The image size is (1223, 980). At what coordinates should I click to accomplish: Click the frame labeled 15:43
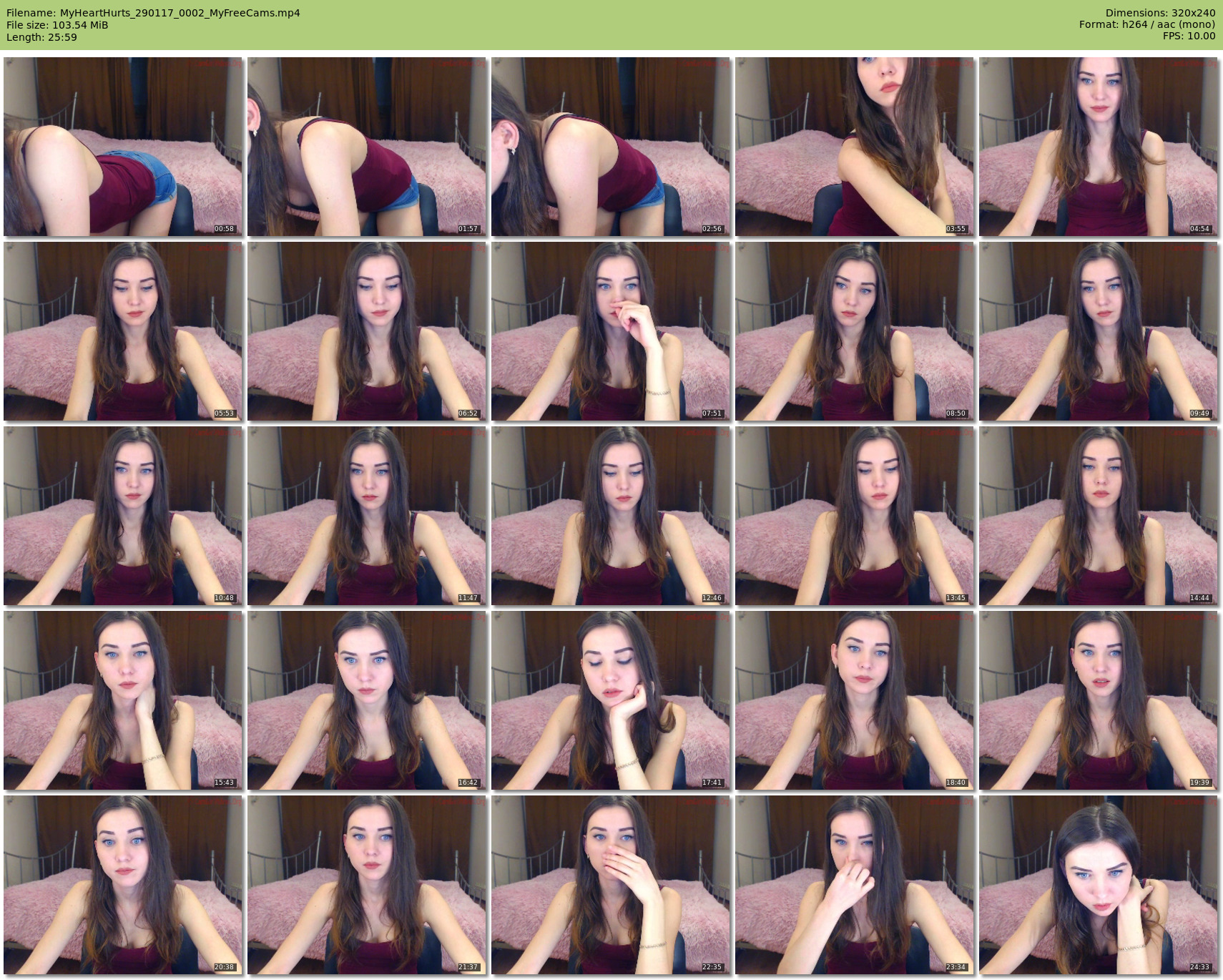[x=123, y=700]
